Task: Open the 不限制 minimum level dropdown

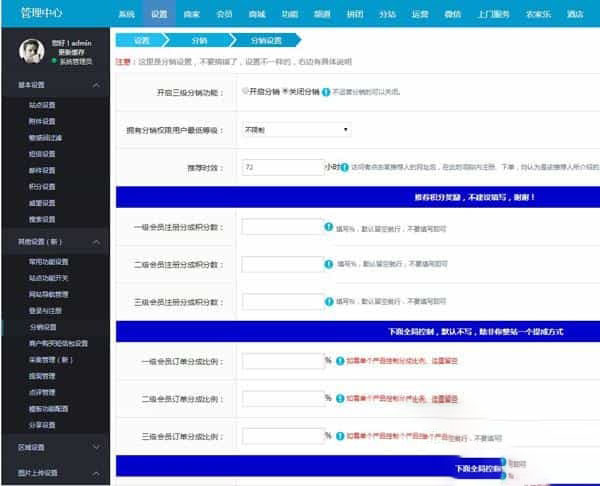Action: tap(296, 129)
